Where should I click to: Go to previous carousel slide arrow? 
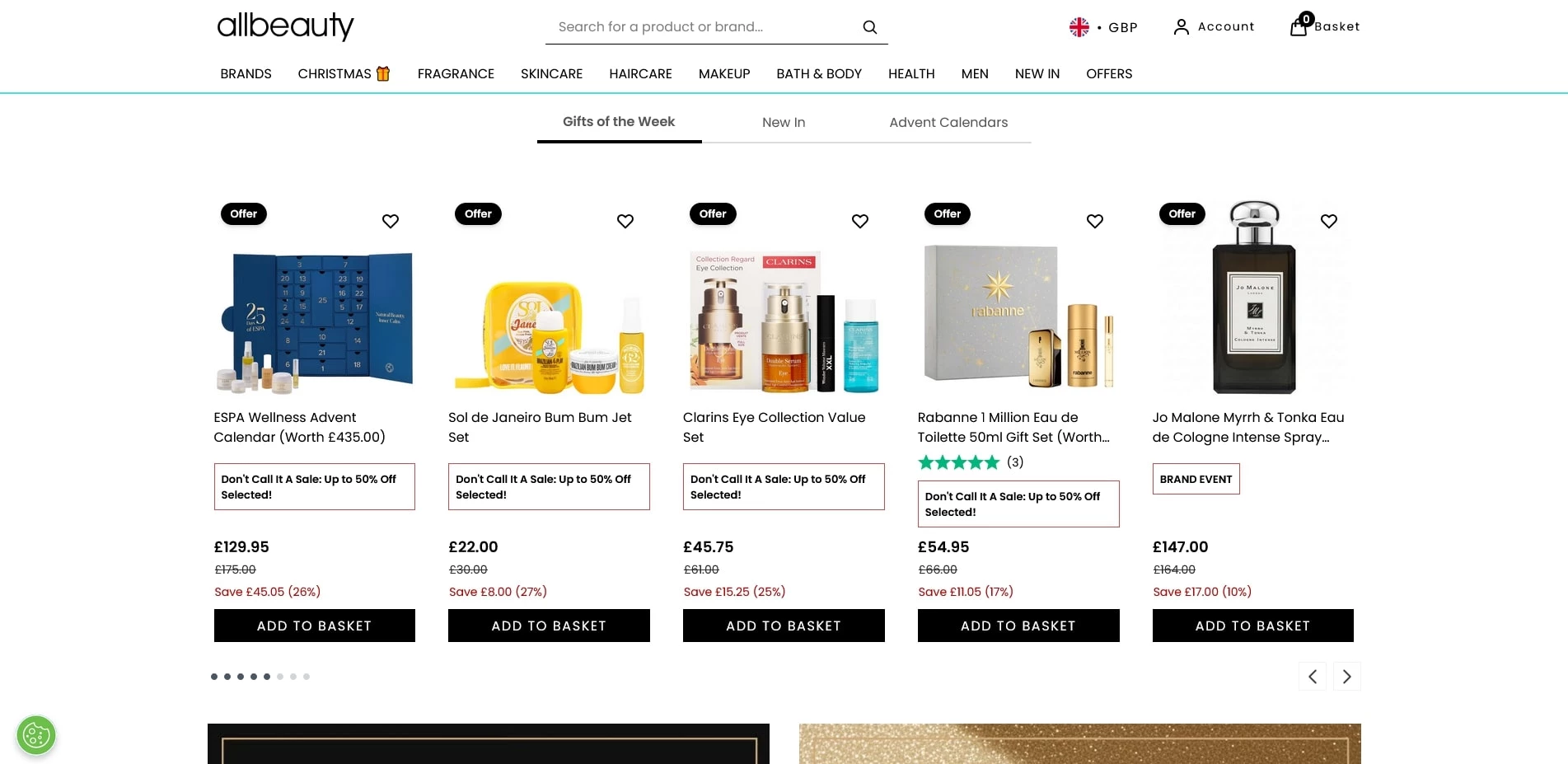(1313, 677)
